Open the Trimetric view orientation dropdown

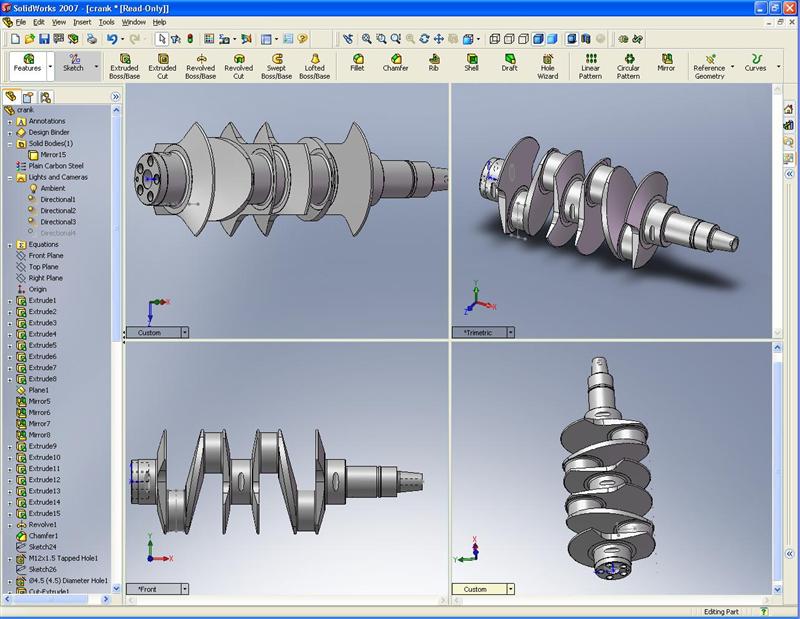click(512, 332)
